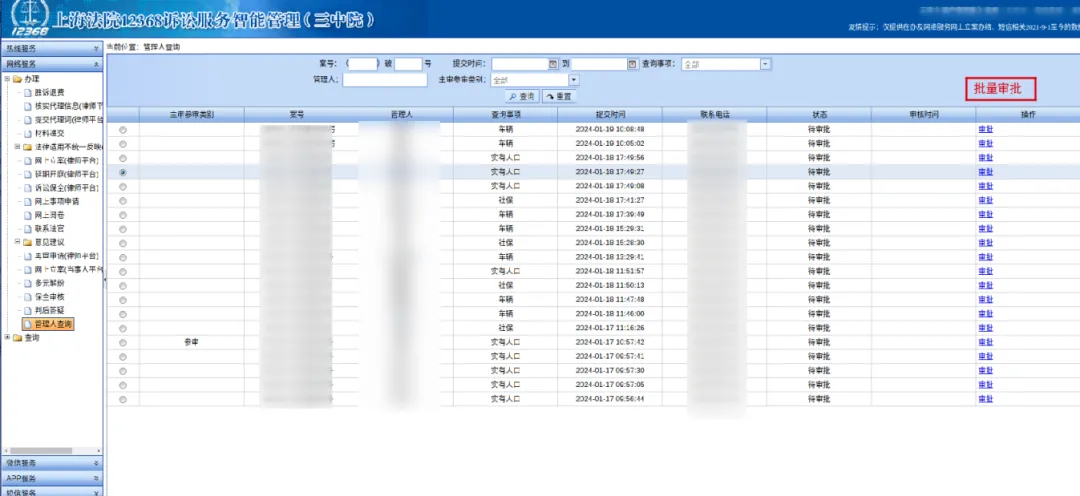Open calendar picker for 提交时间 start date
Viewport: 1080px width, 496px height.
click(552, 64)
